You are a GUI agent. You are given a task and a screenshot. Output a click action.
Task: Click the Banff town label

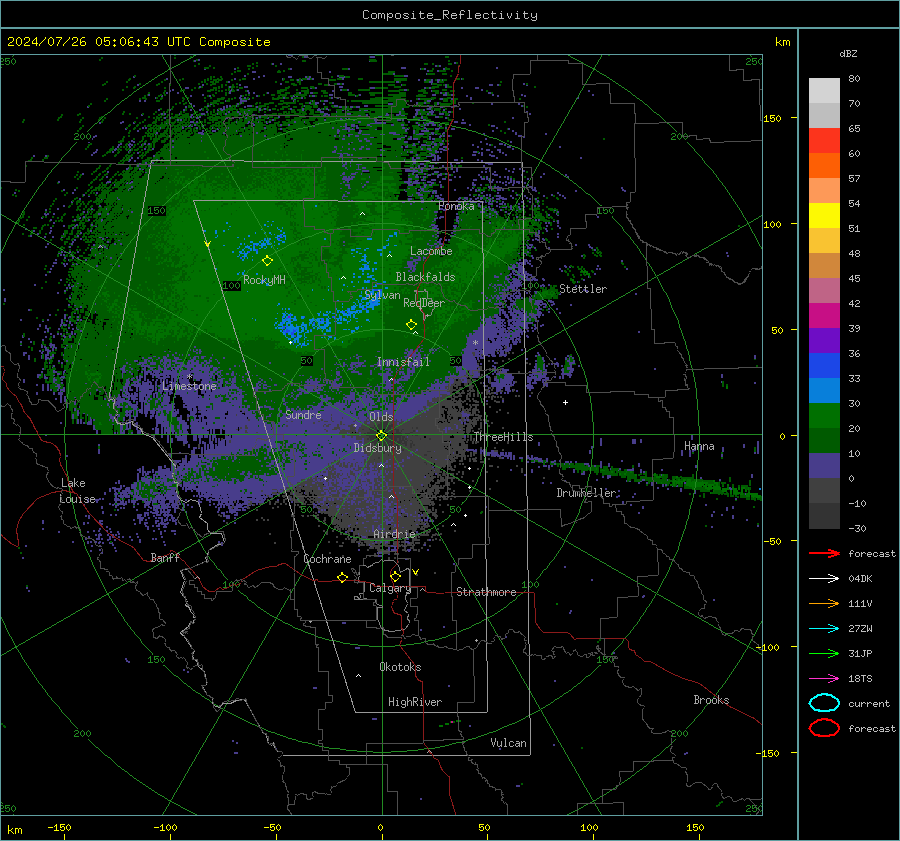(x=165, y=557)
